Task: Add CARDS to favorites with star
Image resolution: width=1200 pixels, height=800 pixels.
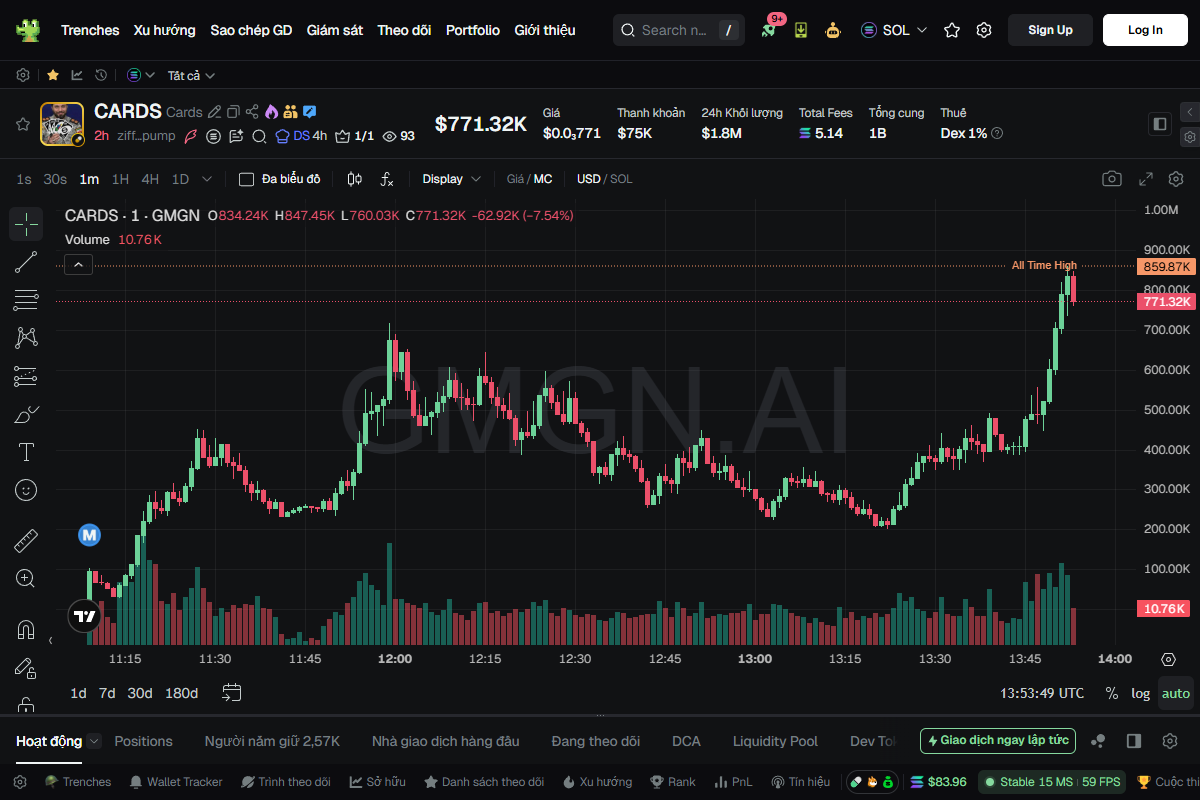Action: pyautogui.click(x=22, y=124)
